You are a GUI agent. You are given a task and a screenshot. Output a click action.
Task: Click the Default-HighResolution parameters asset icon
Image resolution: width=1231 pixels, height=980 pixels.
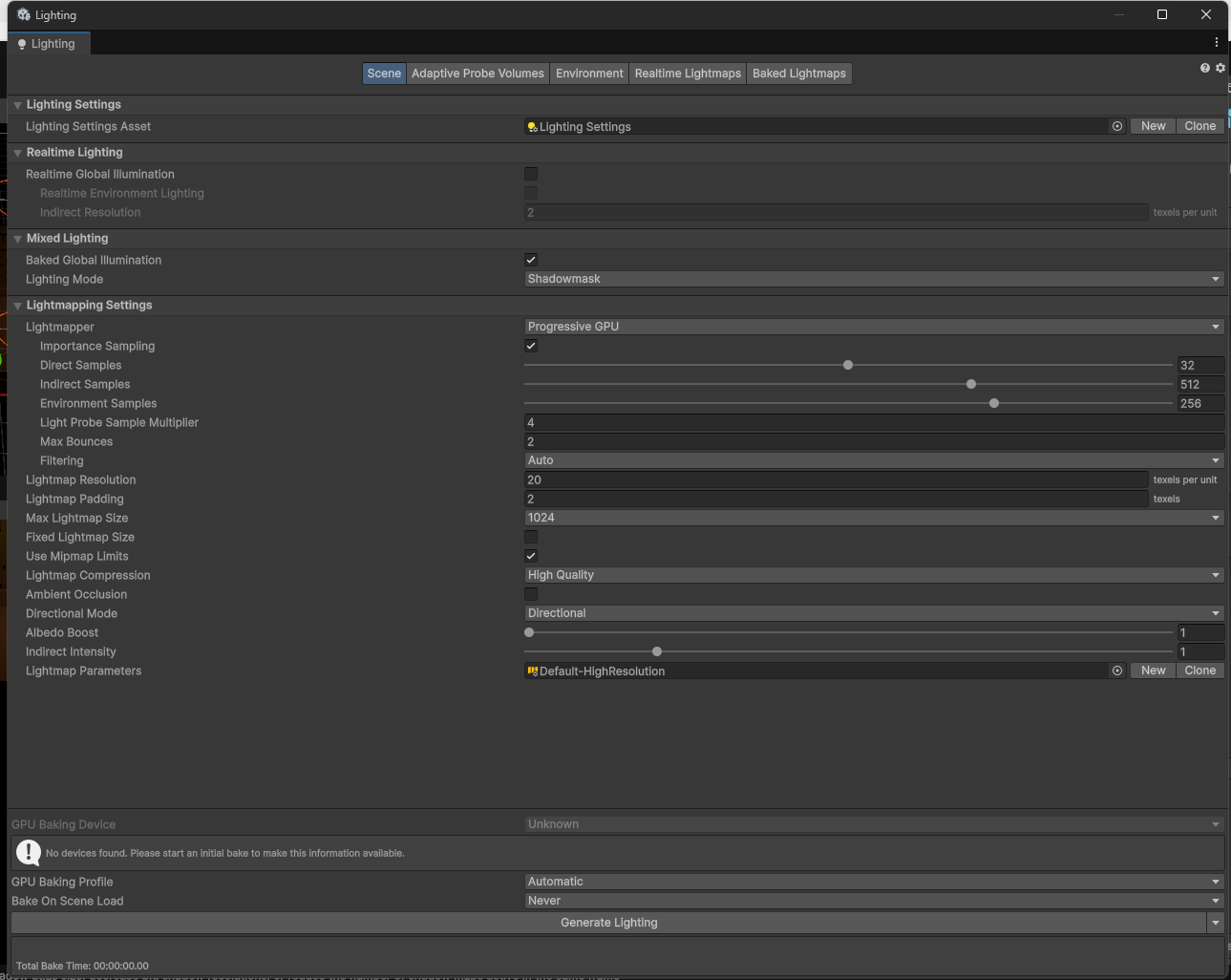coord(532,671)
